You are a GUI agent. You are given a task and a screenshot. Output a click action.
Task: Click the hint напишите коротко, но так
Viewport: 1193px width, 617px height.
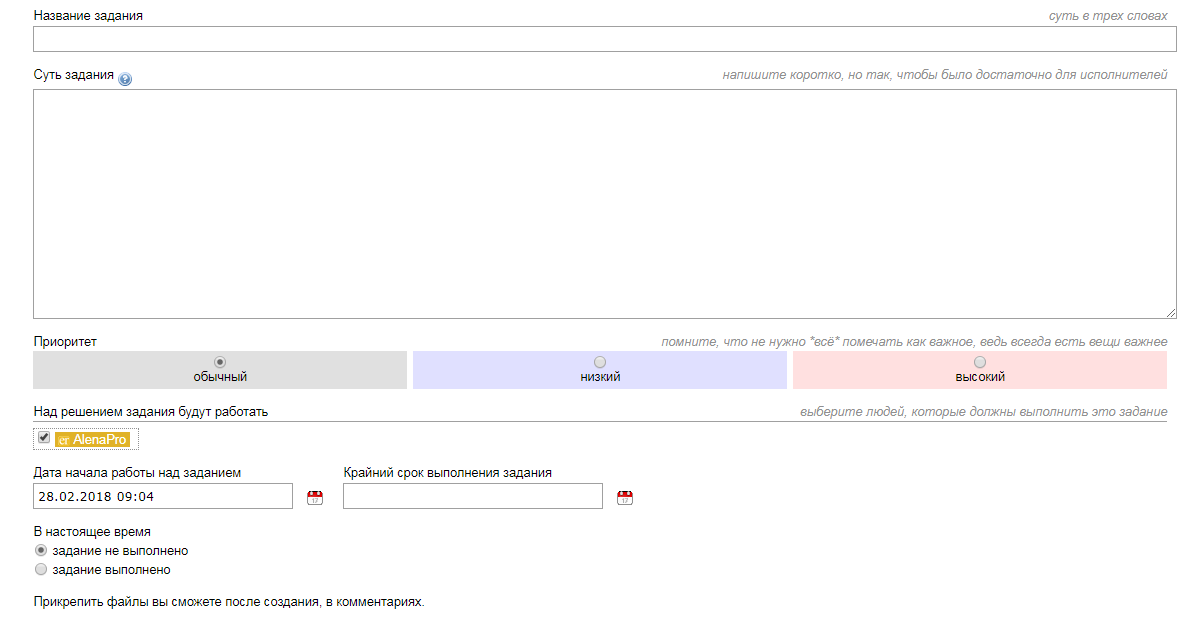click(x=945, y=75)
